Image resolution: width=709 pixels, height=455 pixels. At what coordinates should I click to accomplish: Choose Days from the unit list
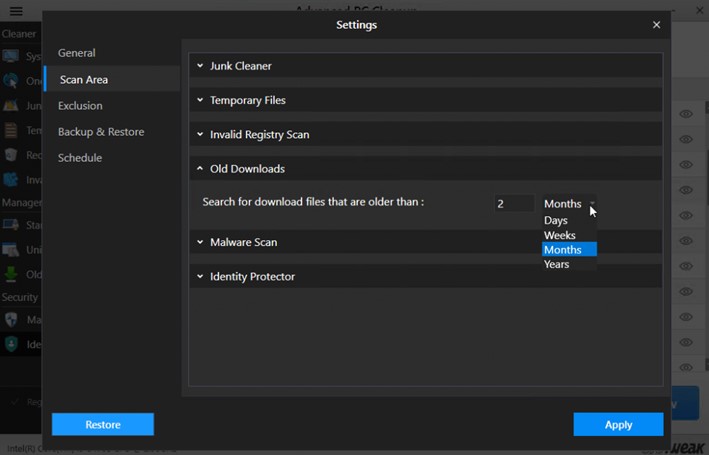click(569, 221)
